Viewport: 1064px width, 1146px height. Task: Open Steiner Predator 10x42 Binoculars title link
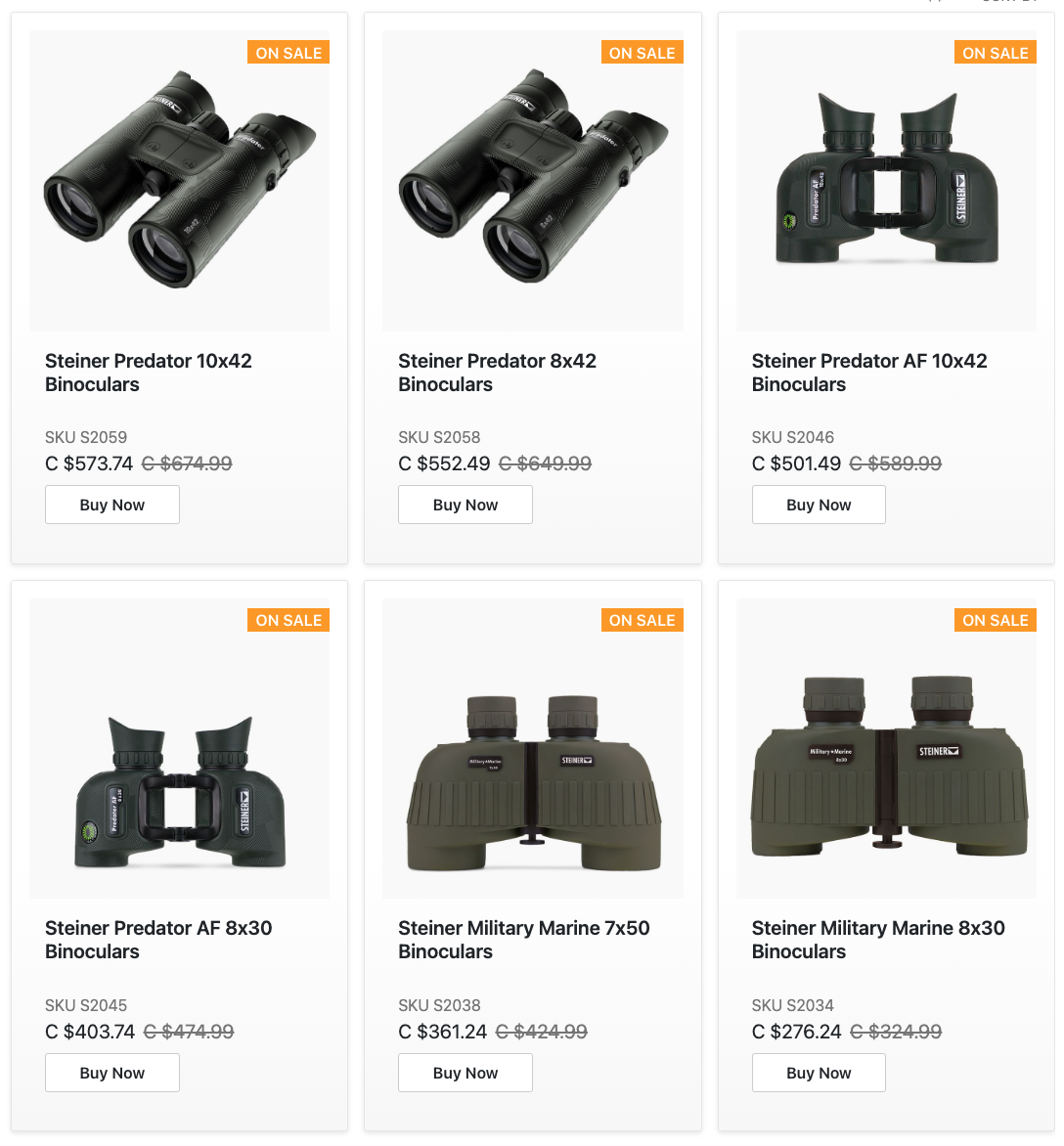coord(149,373)
